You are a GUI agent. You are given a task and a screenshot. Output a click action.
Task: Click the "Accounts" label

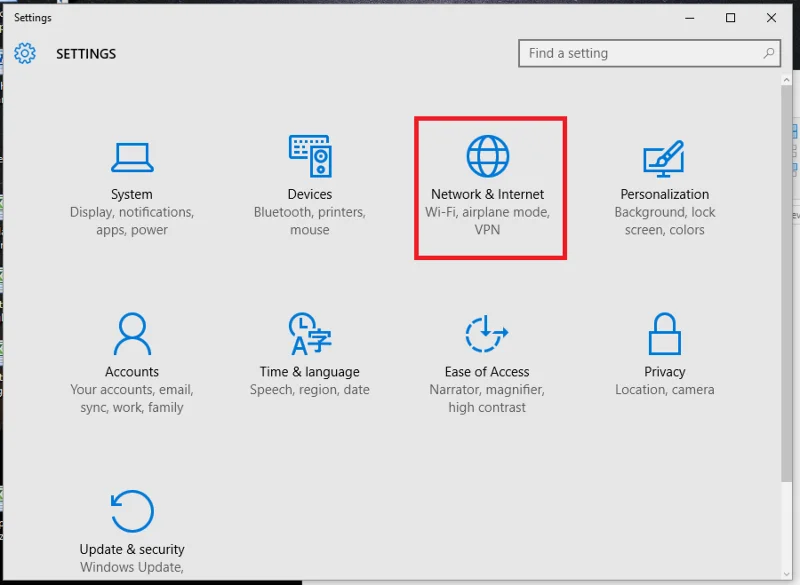[132, 372]
